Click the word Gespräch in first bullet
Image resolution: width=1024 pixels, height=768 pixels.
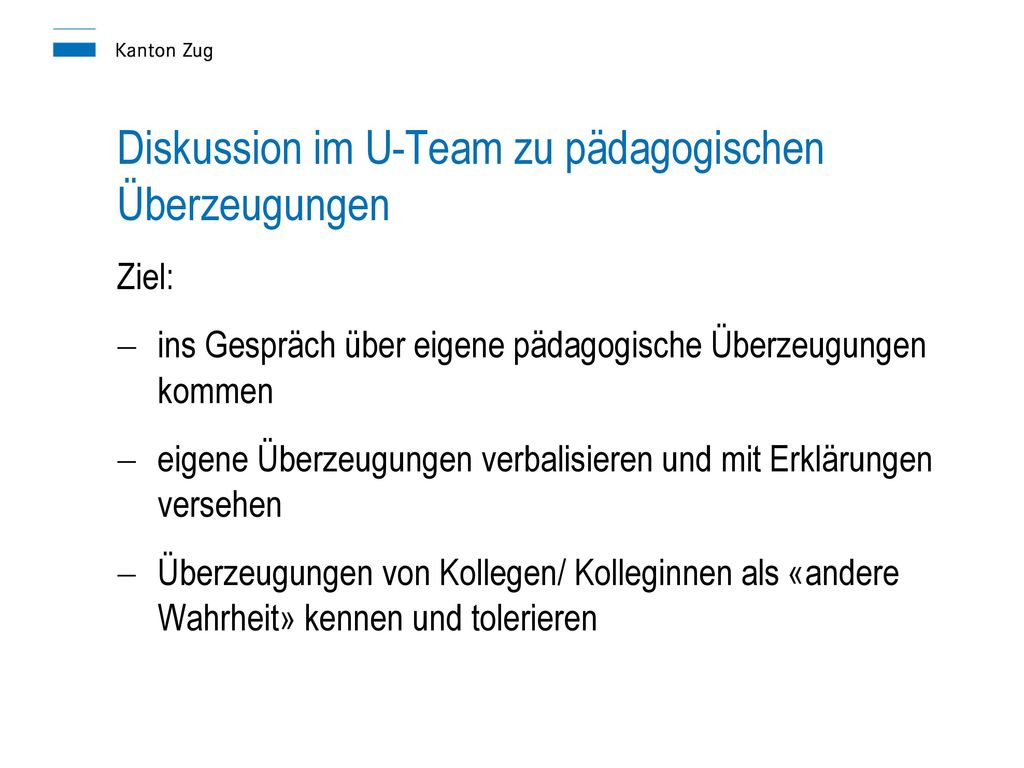coord(270,346)
